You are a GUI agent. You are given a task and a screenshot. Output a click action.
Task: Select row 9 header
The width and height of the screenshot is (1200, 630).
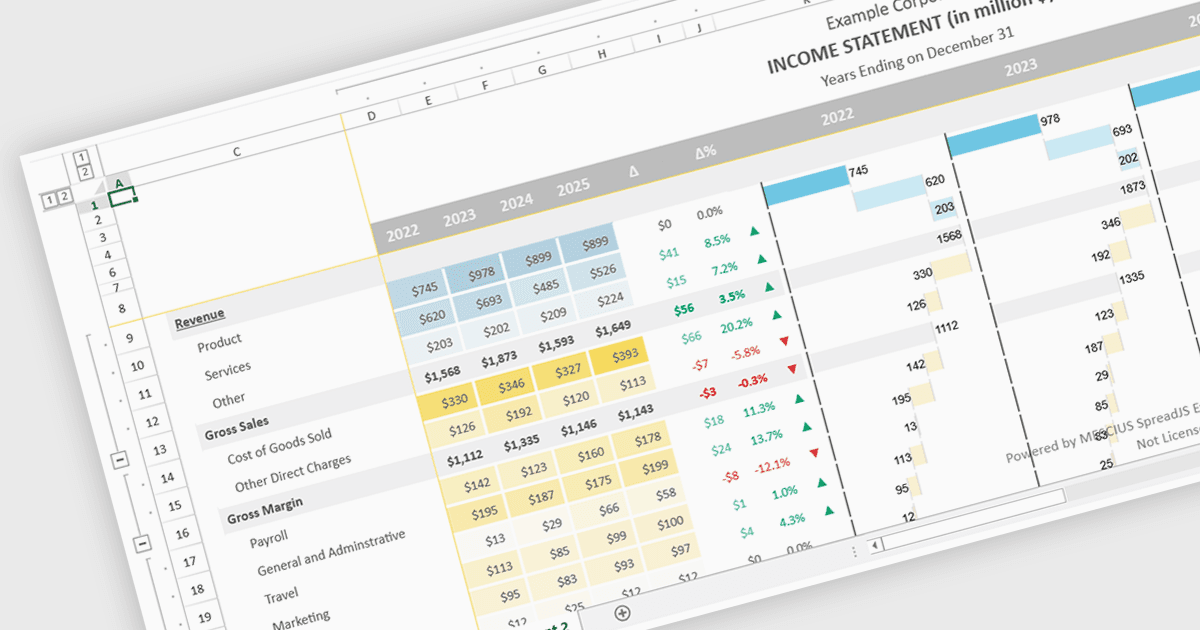coord(129,339)
